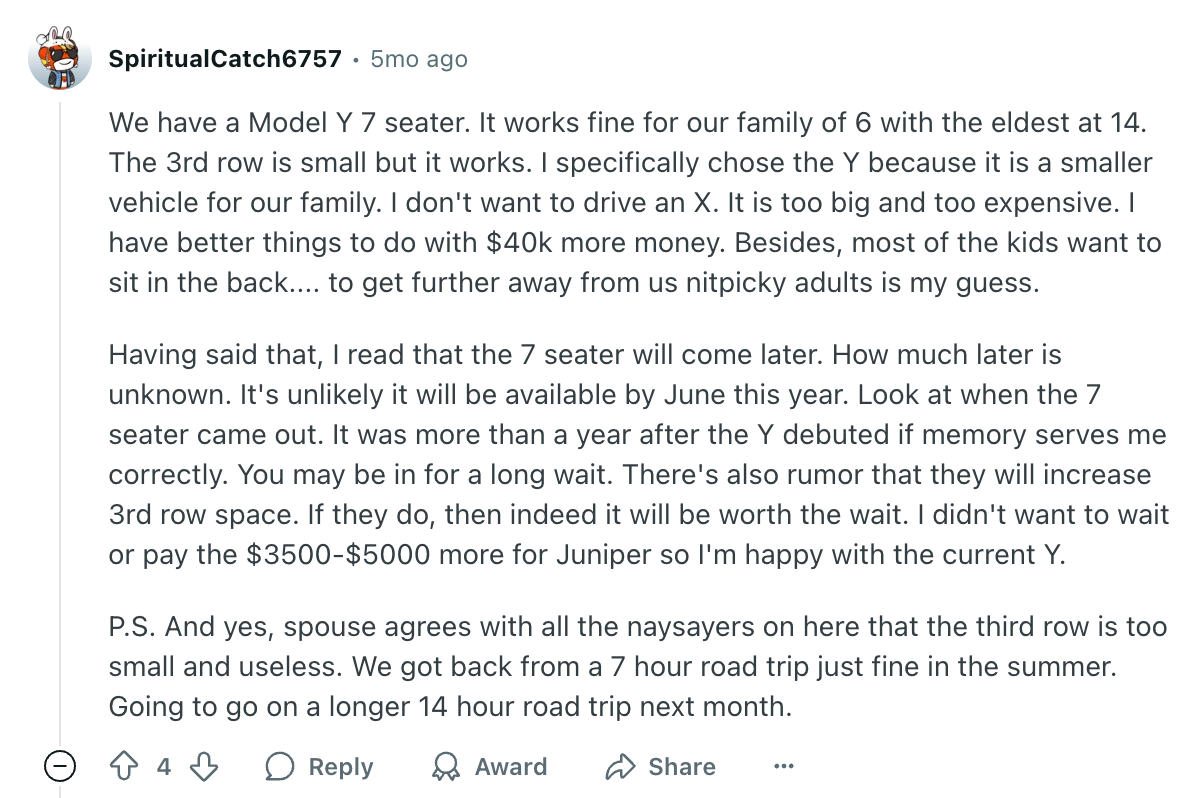Upvote the SpiritualCatch6757 comment

122,767
